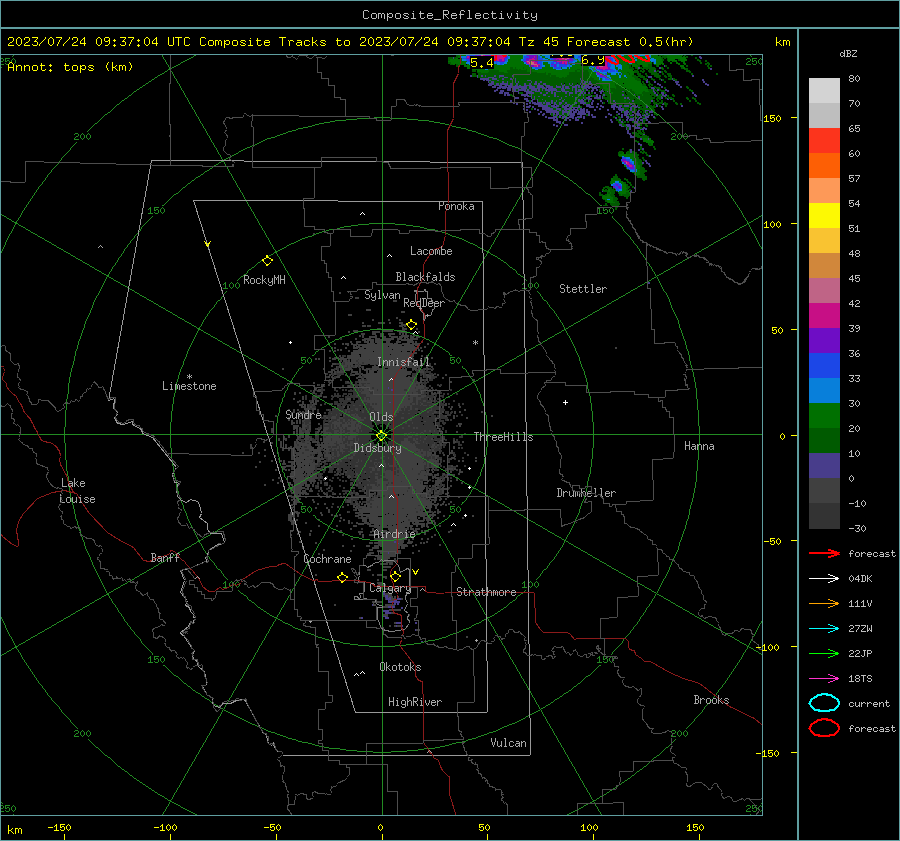
Task: Click the yellow diamond marker below Cochrane
Action: pyautogui.click(x=342, y=577)
